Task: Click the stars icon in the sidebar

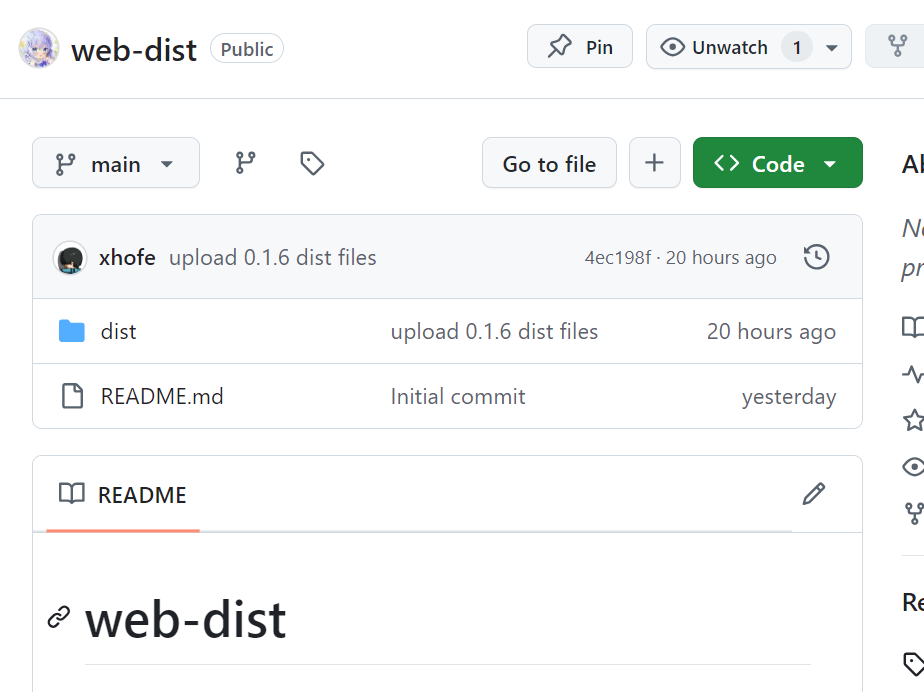Action: 913,420
